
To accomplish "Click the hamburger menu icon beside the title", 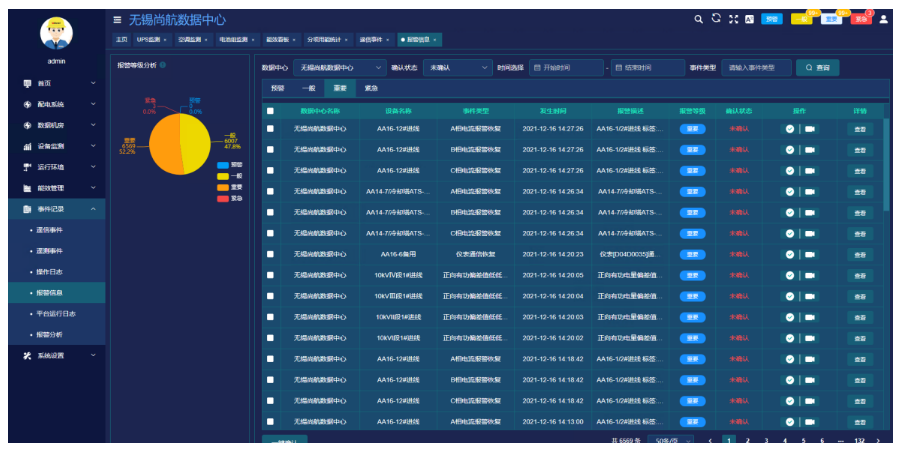I will coord(118,19).
